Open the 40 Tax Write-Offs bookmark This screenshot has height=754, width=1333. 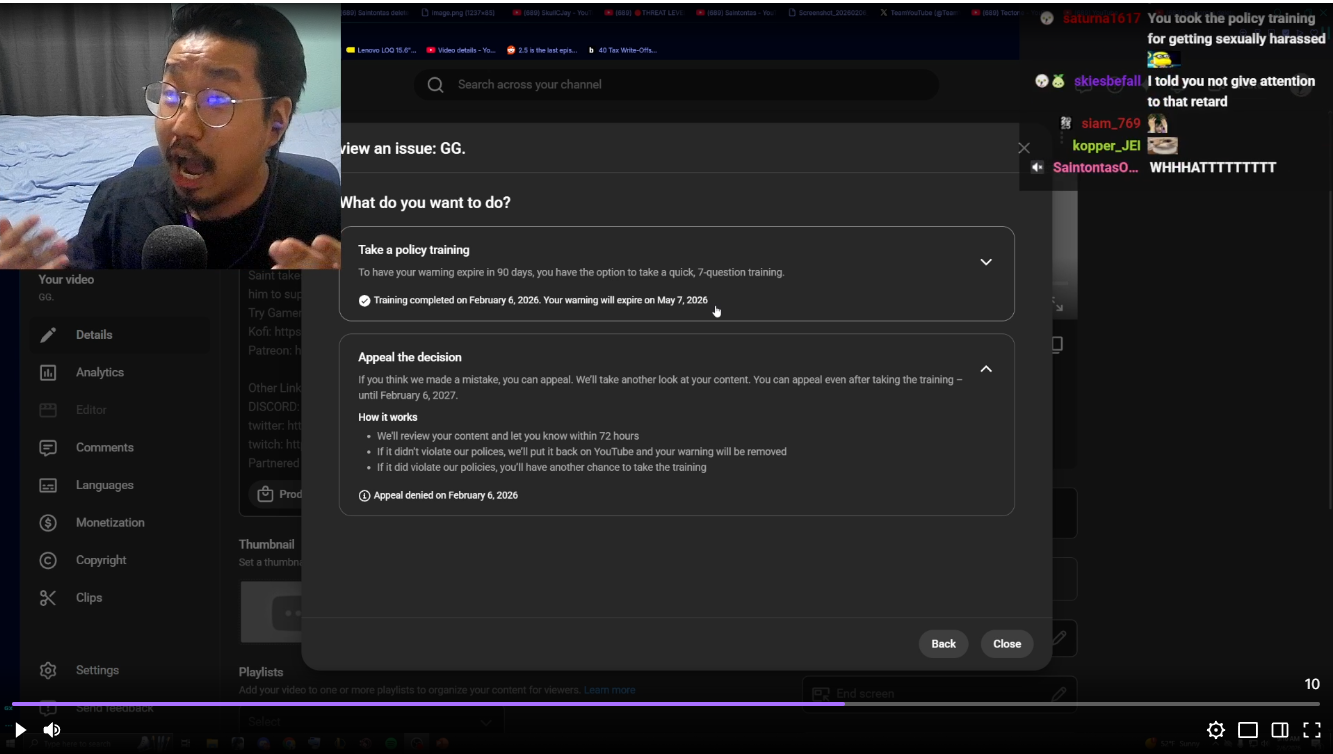(x=622, y=50)
